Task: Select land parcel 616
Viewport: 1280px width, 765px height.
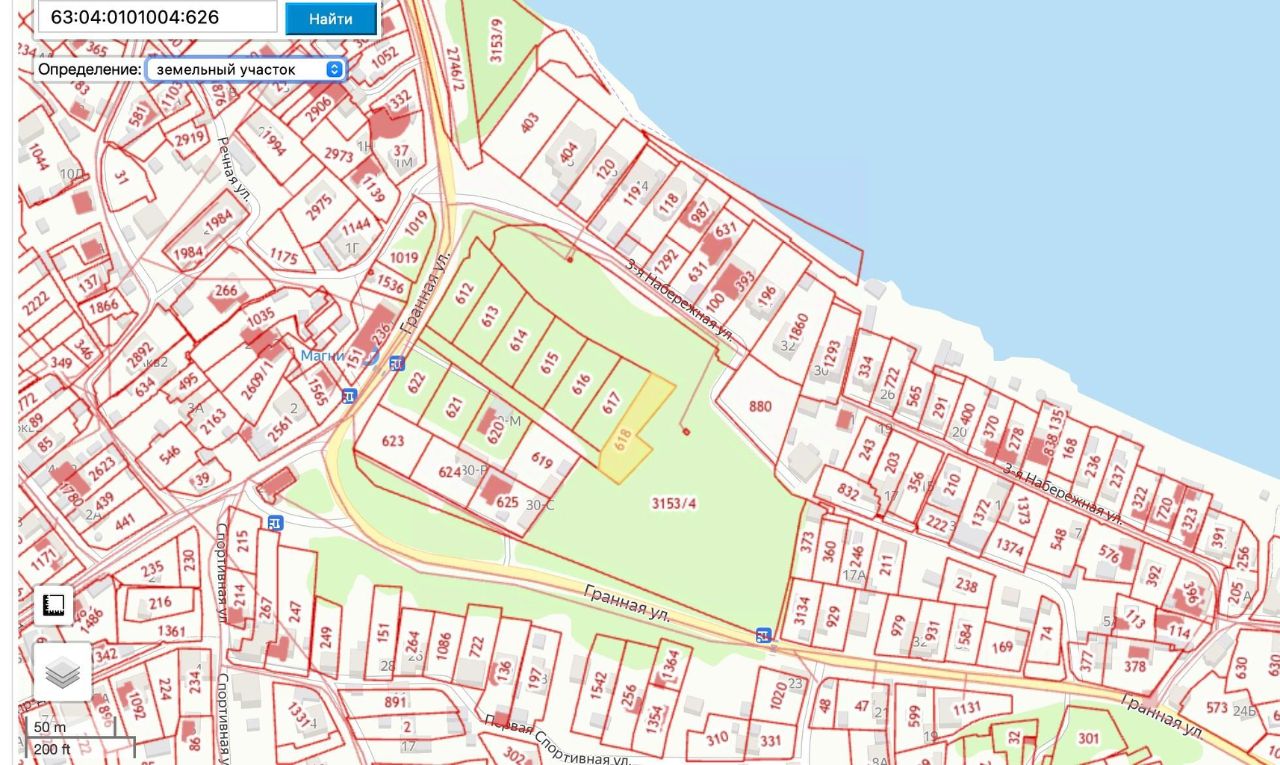Action: coord(581,383)
